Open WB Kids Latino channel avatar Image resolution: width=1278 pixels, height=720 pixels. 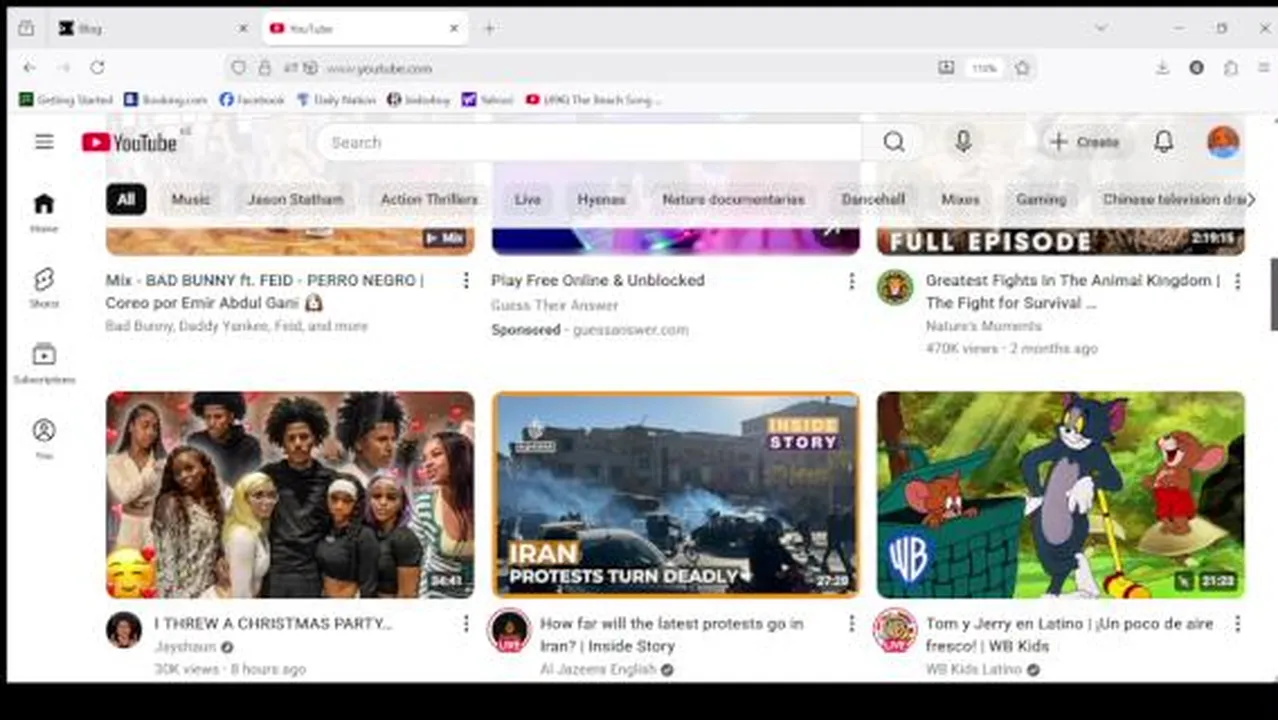click(x=895, y=630)
